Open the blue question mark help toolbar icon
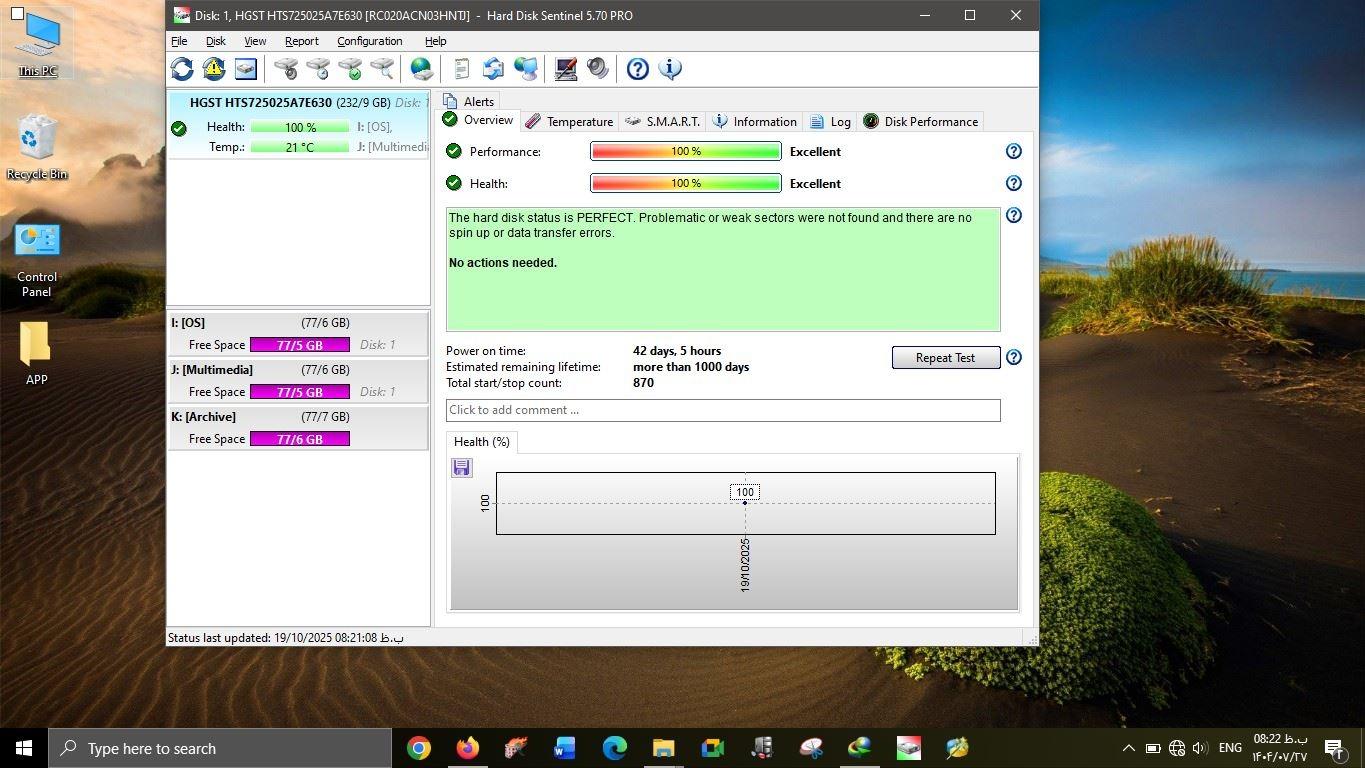 (x=638, y=69)
